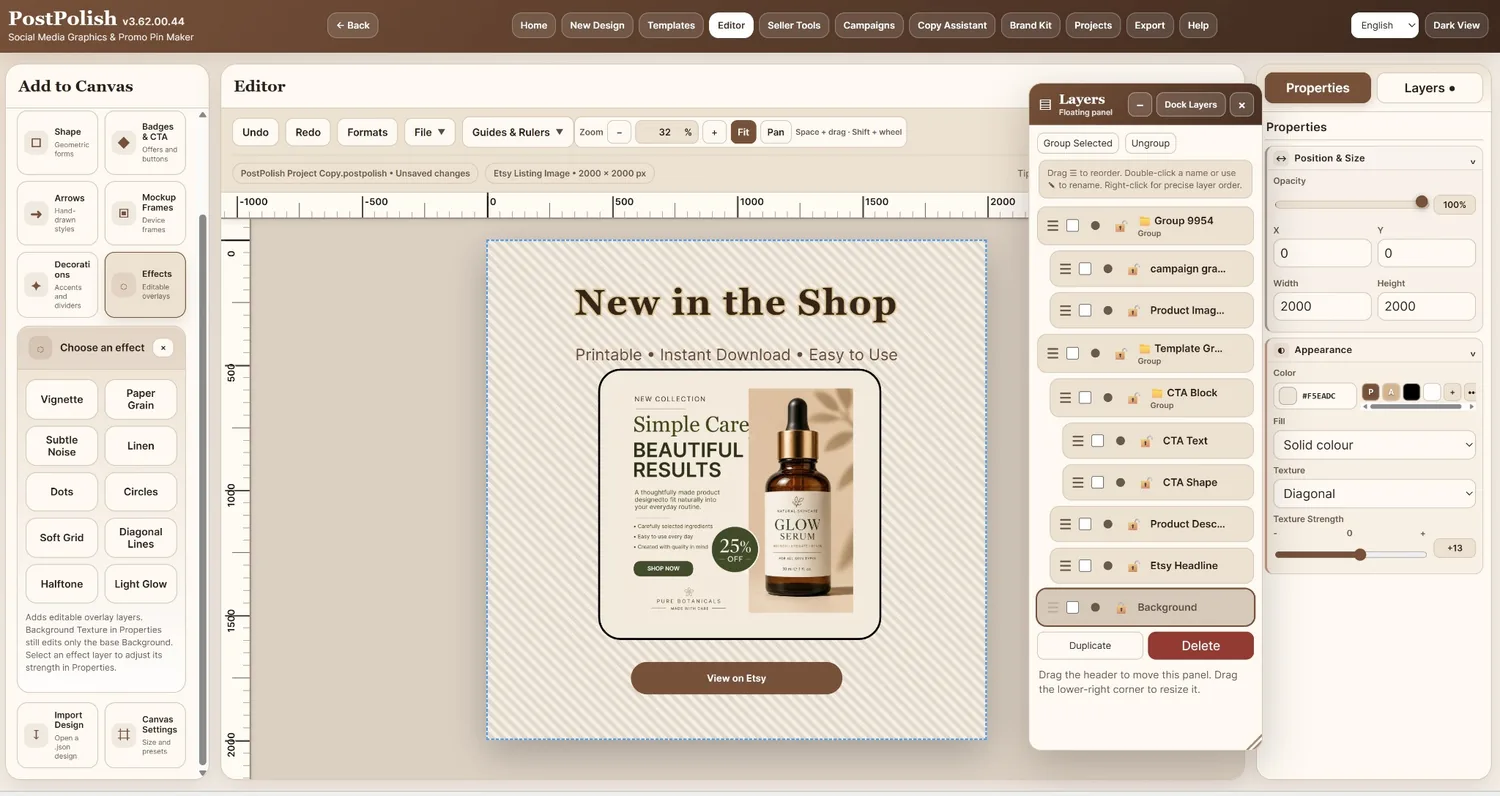Open the English language selector
1500x796 pixels.
click(x=1384, y=25)
